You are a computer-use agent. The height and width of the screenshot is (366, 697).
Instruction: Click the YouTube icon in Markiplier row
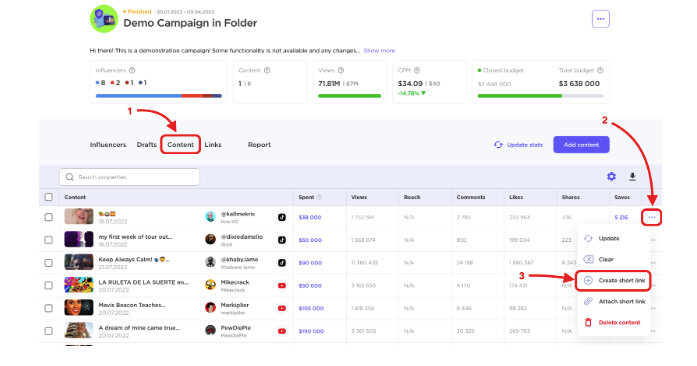click(282, 308)
